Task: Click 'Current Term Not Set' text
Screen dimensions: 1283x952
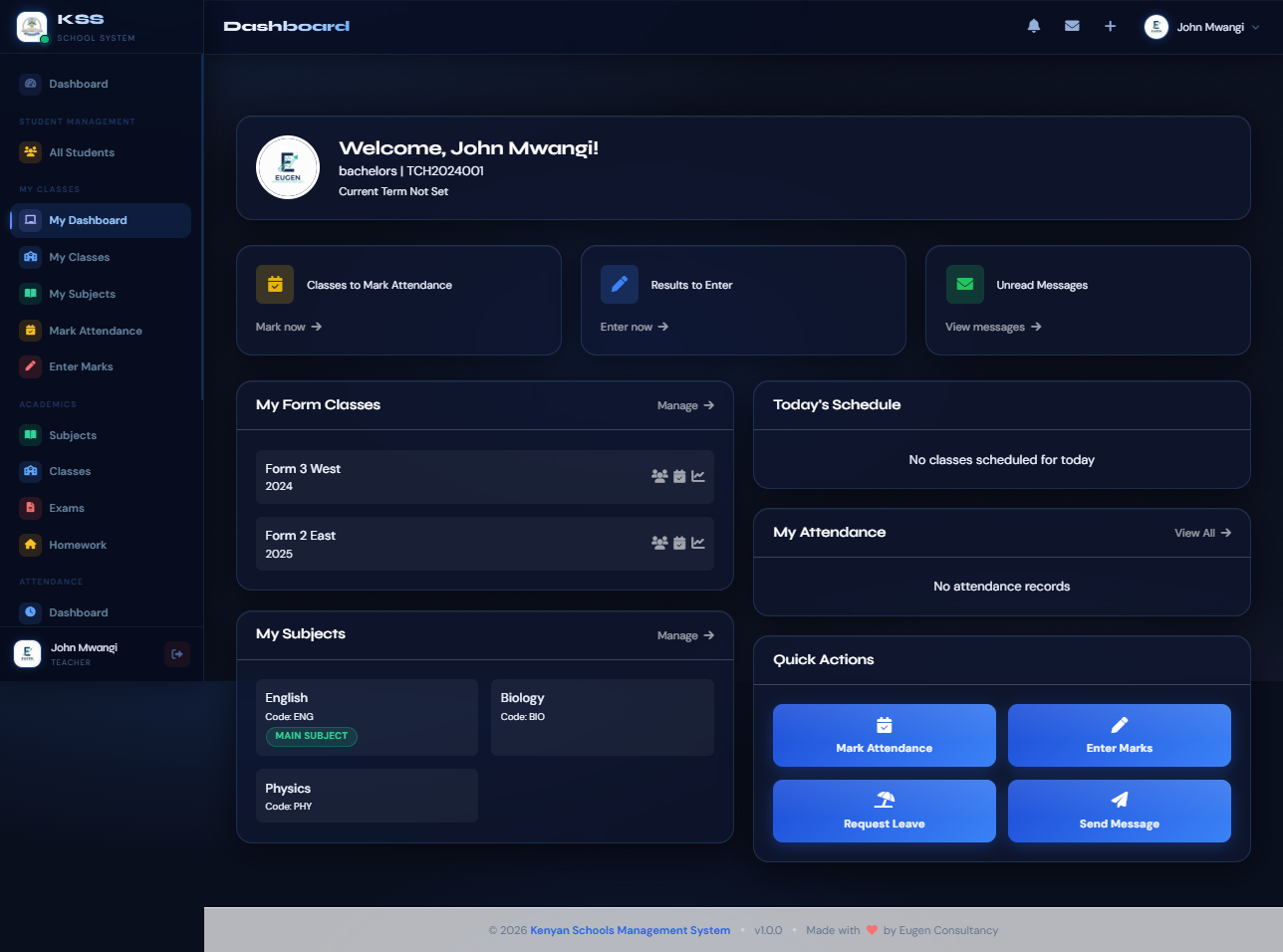Action: click(x=393, y=191)
